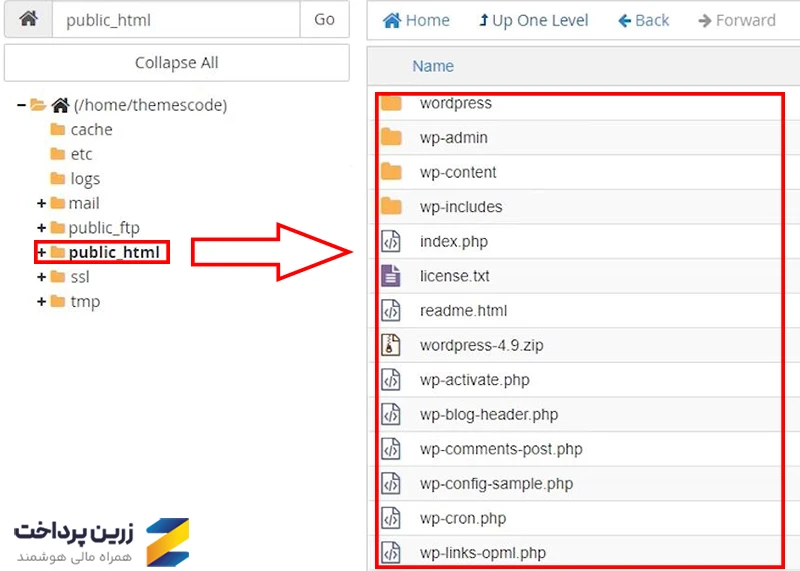Expand the public_ftp folder tree node
This screenshot has height=571, width=800.
pyautogui.click(x=41, y=228)
